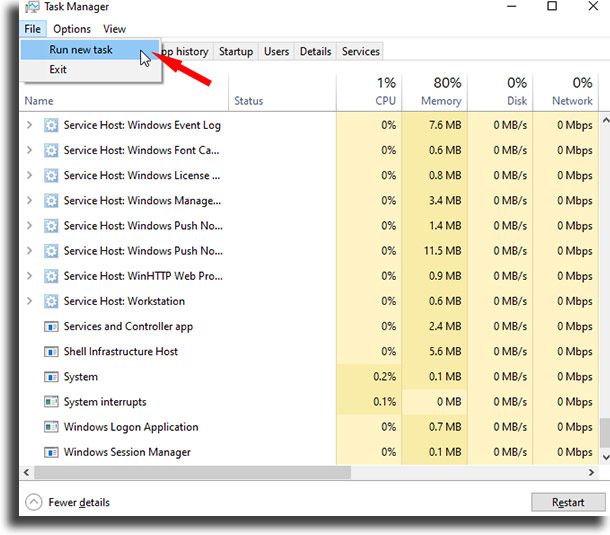Click the gear icon of the 11.5 MB Push Notification service
The image size is (610, 535).
[51, 251]
